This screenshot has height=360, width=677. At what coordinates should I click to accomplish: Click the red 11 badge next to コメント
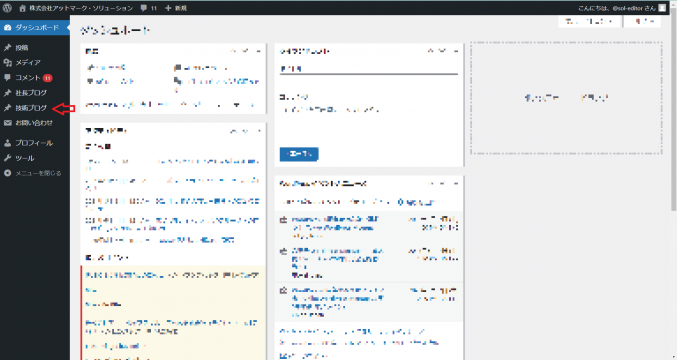point(47,78)
